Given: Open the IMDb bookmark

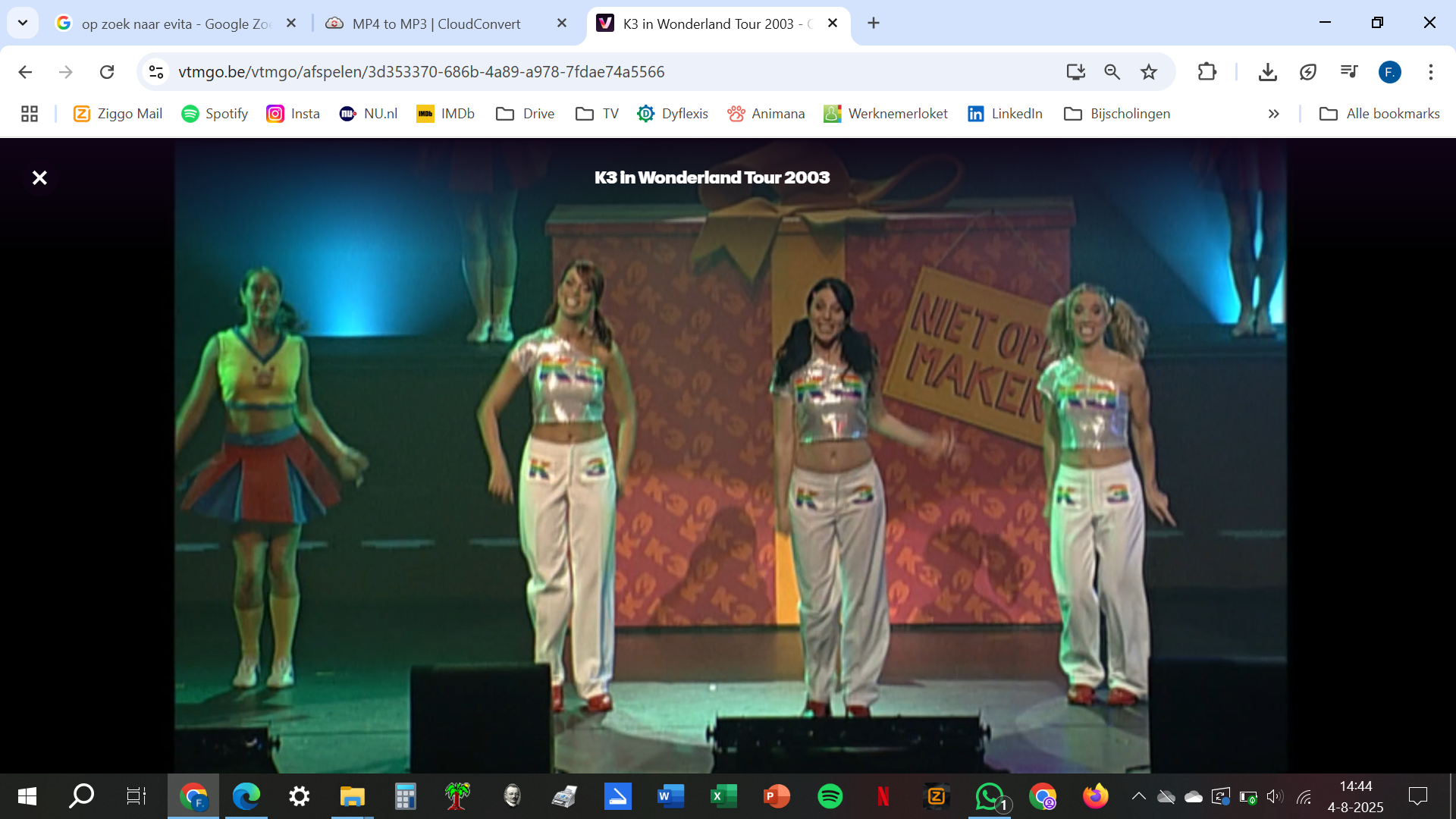Looking at the screenshot, I should point(445,114).
